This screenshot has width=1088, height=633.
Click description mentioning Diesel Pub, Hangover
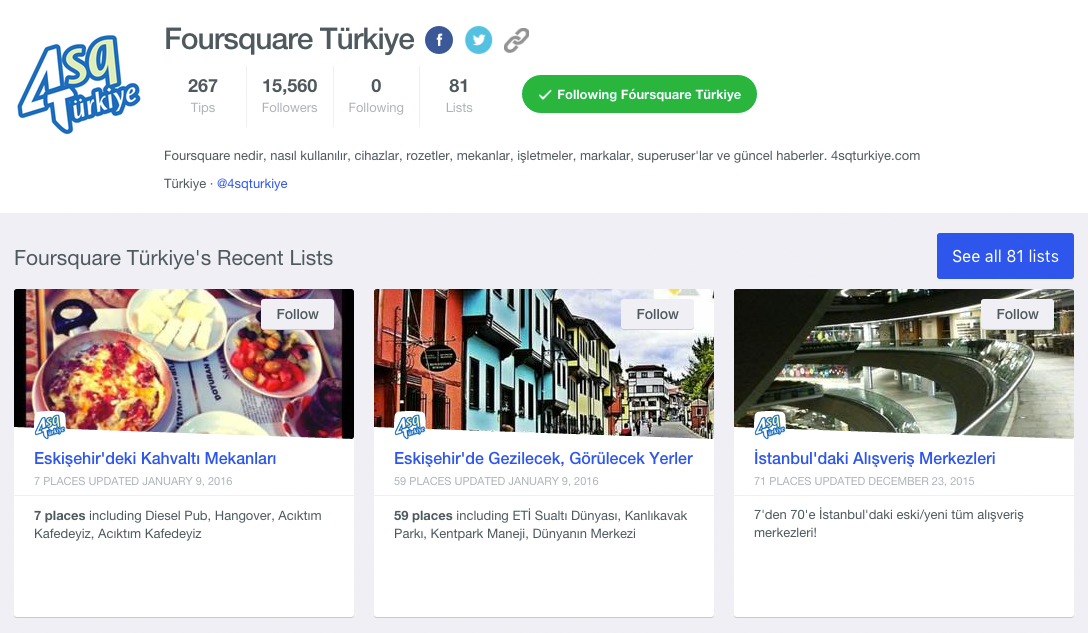pyautogui.click(x=178, y=525)
